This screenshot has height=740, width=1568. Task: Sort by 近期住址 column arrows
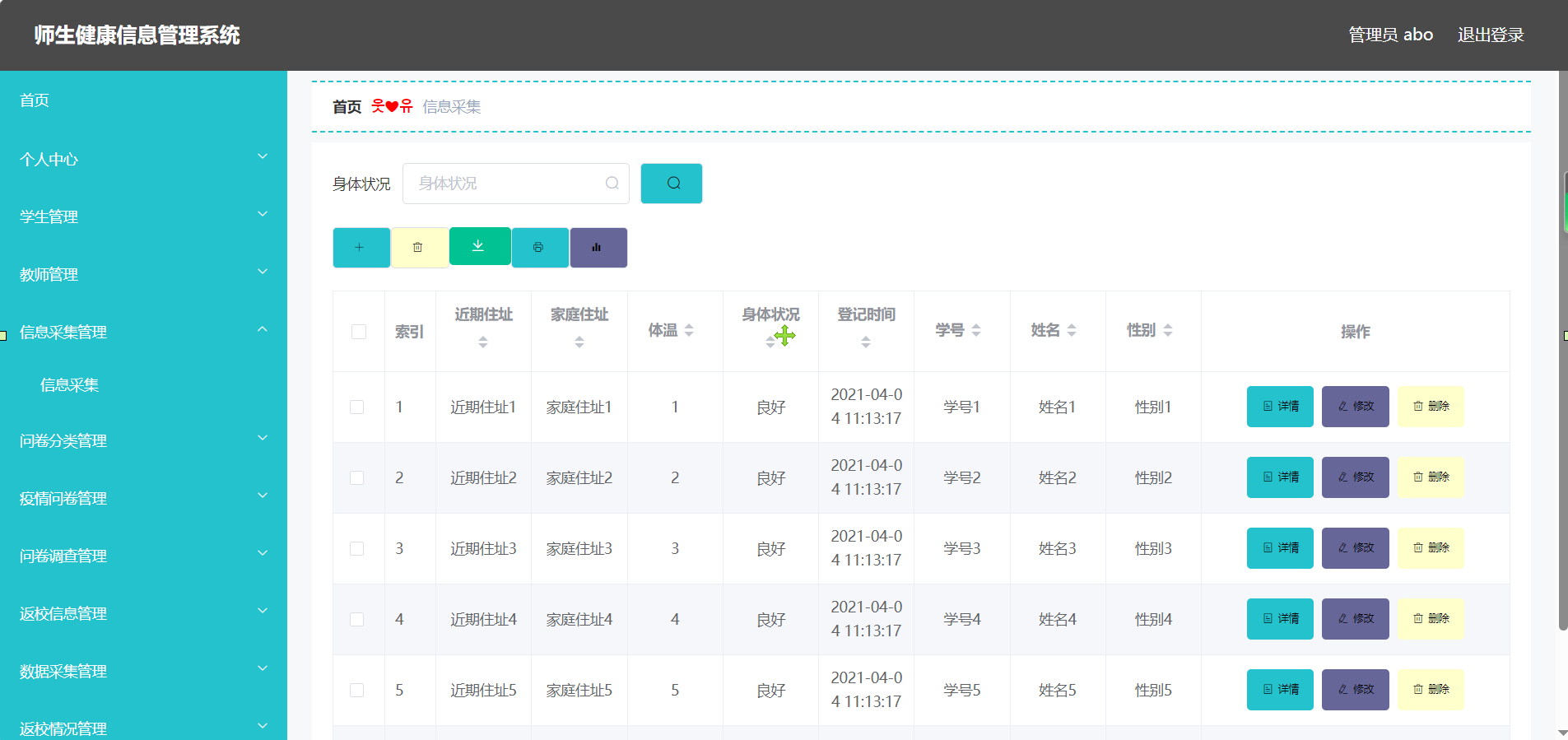[483, 342]
